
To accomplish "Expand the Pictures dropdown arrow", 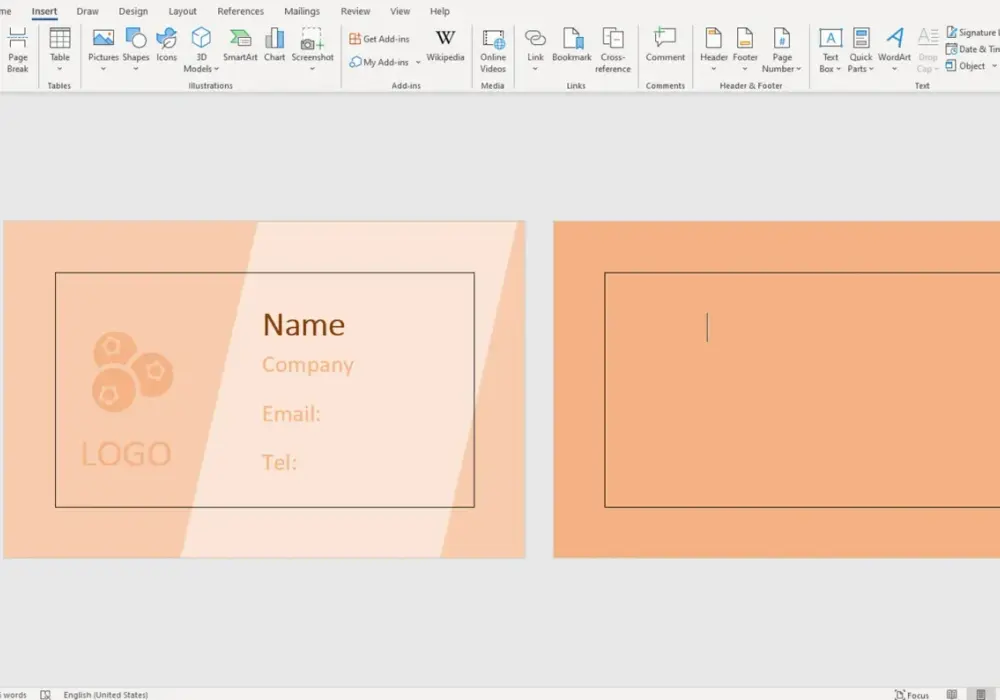I will (x=103, y=69).
